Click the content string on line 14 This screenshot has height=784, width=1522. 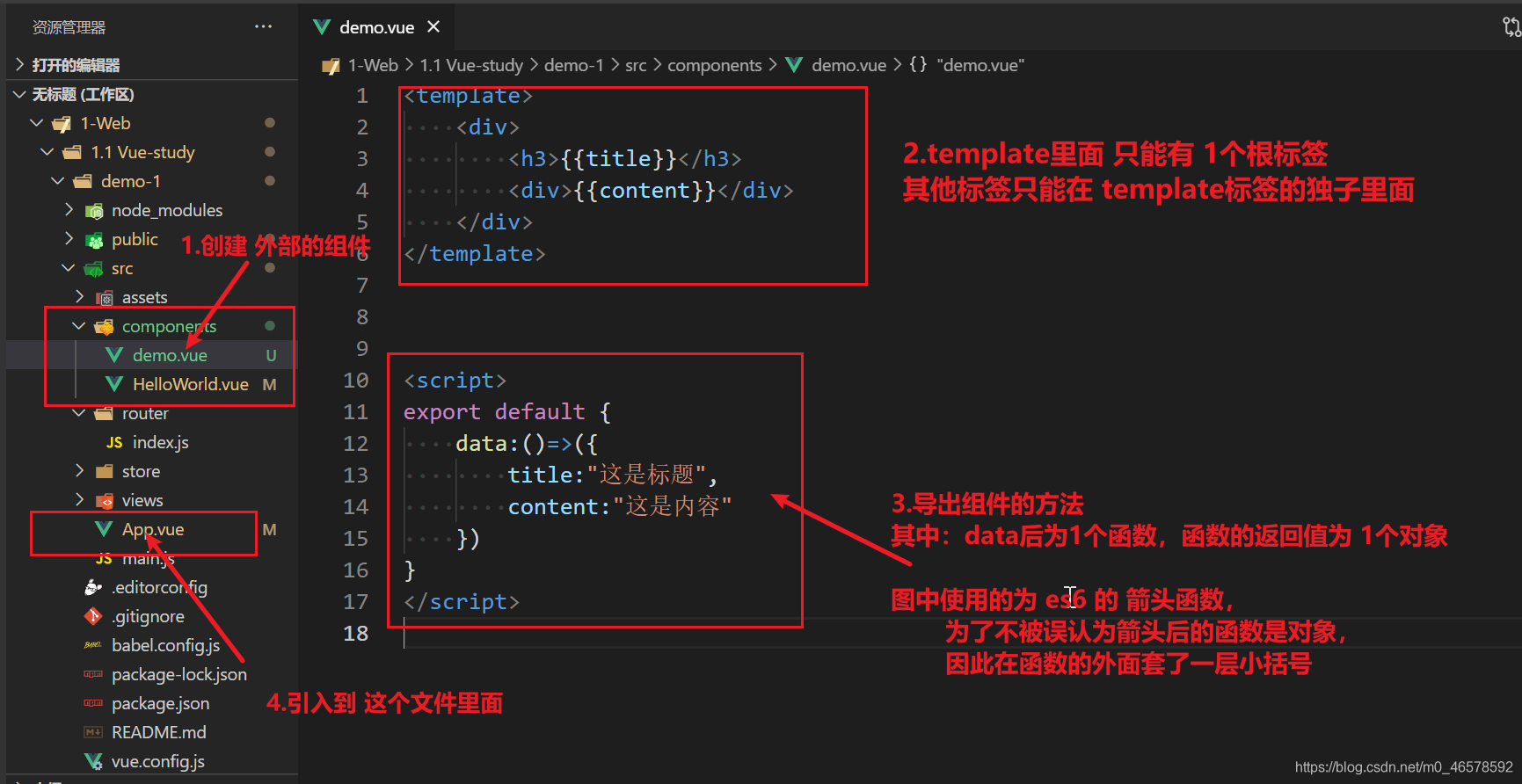672,506
